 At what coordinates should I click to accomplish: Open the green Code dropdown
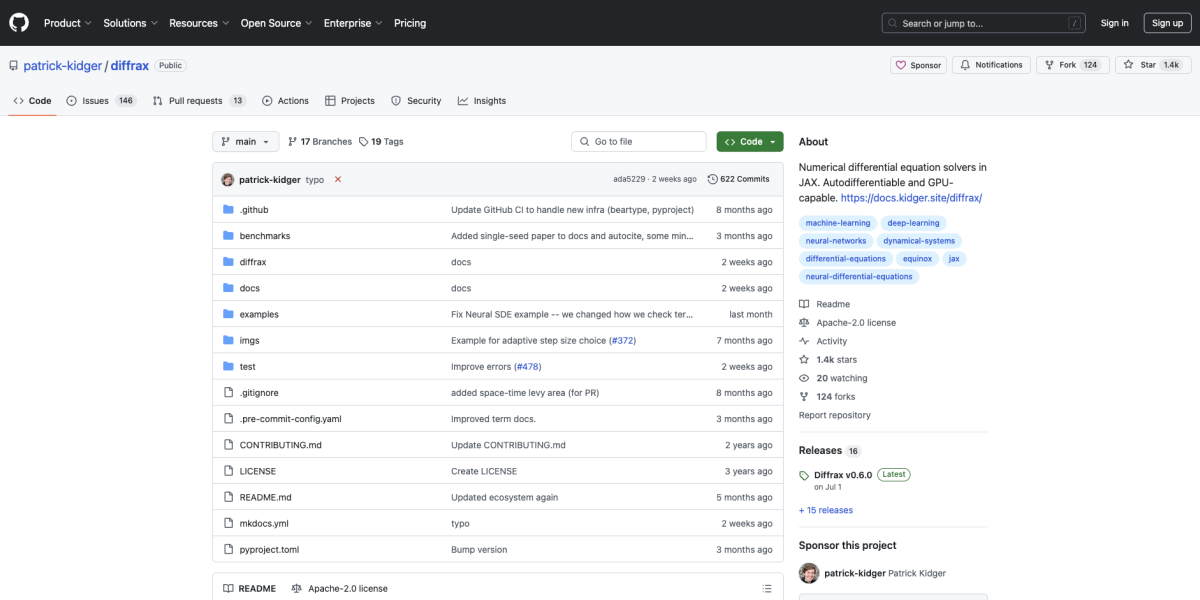coord(750,142)
